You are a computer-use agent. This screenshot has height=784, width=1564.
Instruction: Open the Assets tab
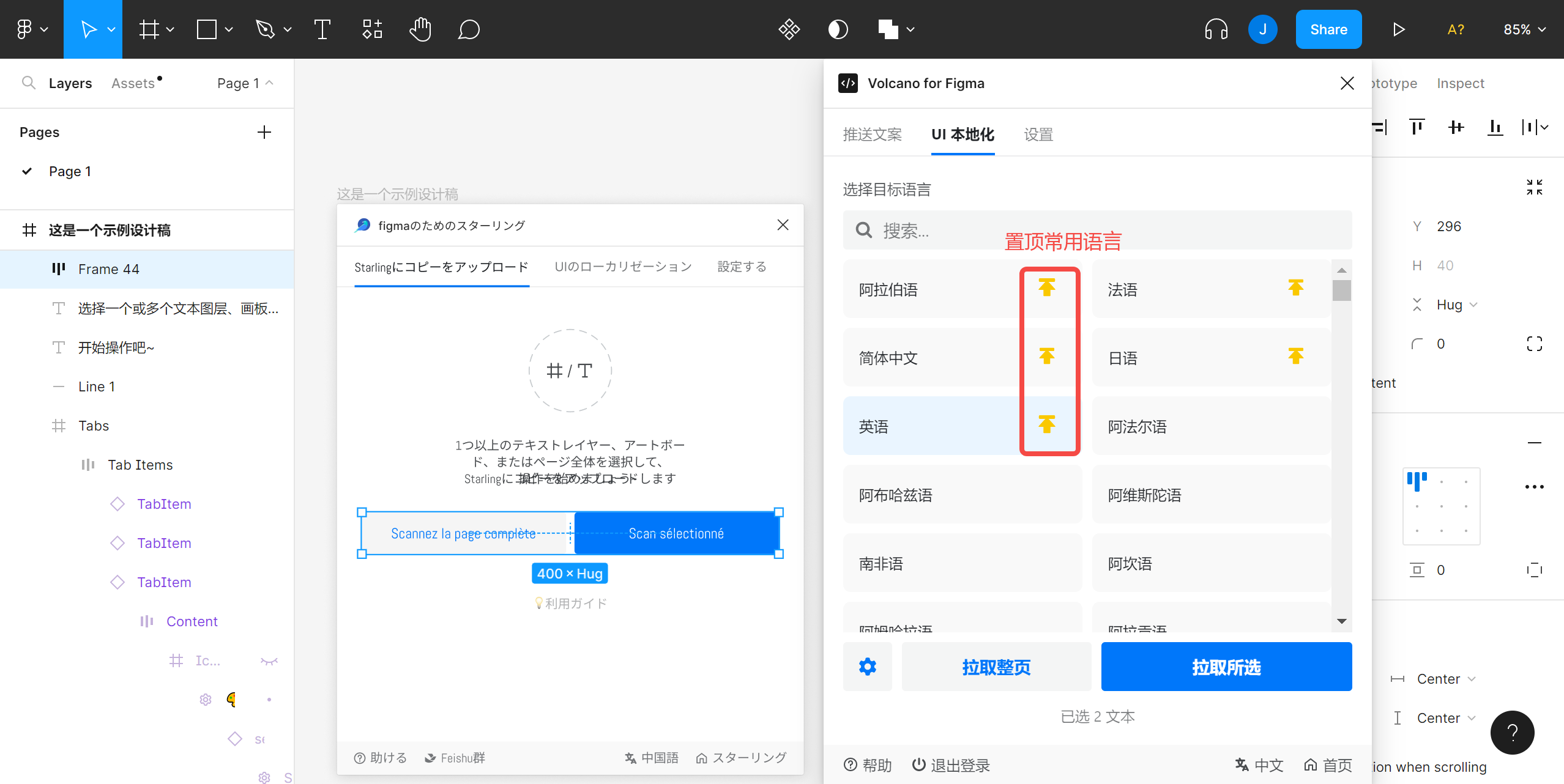(x=133, y=83)
